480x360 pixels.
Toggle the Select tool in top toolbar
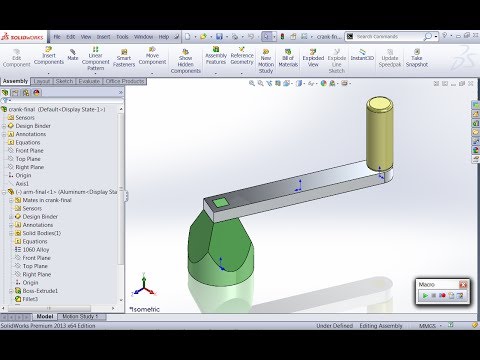coord(266,37)
